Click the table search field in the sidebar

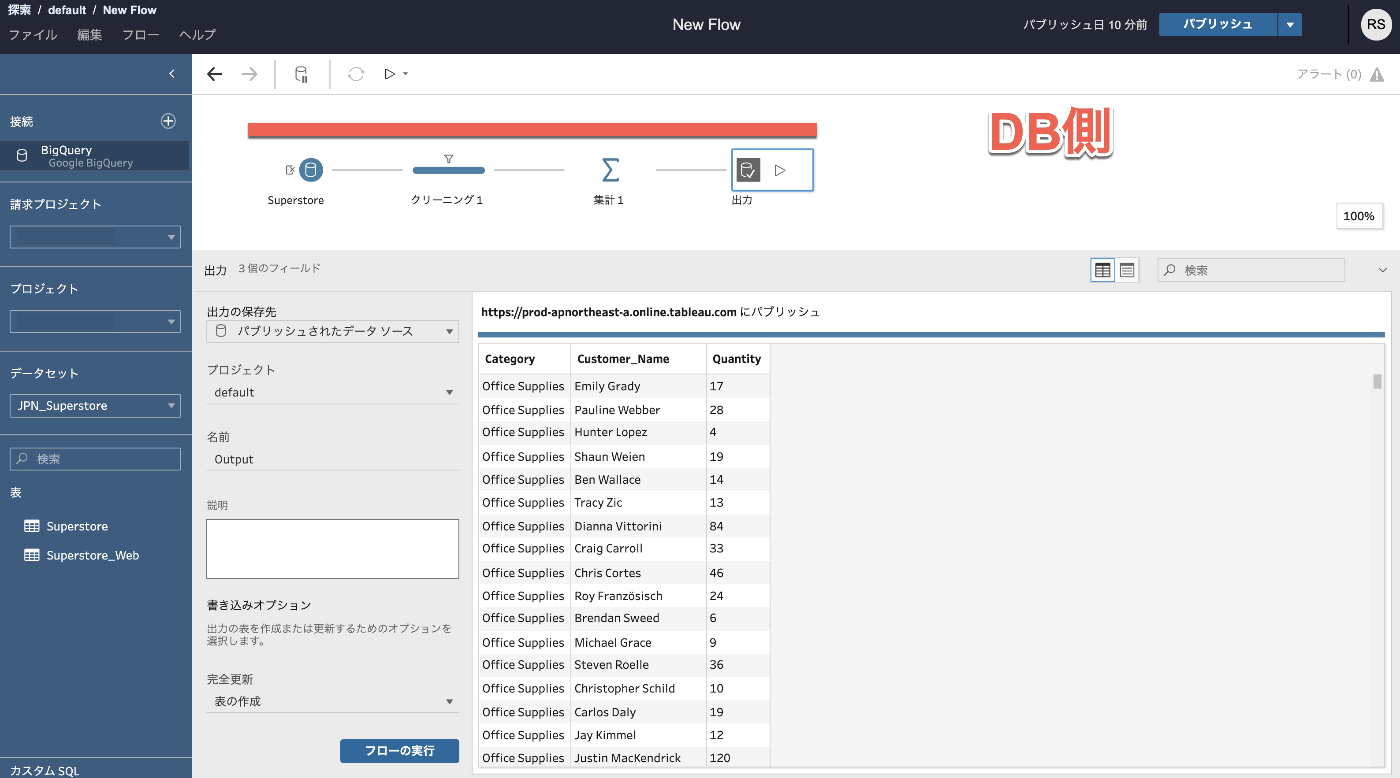pyautogui.click(x=95, y=459)
